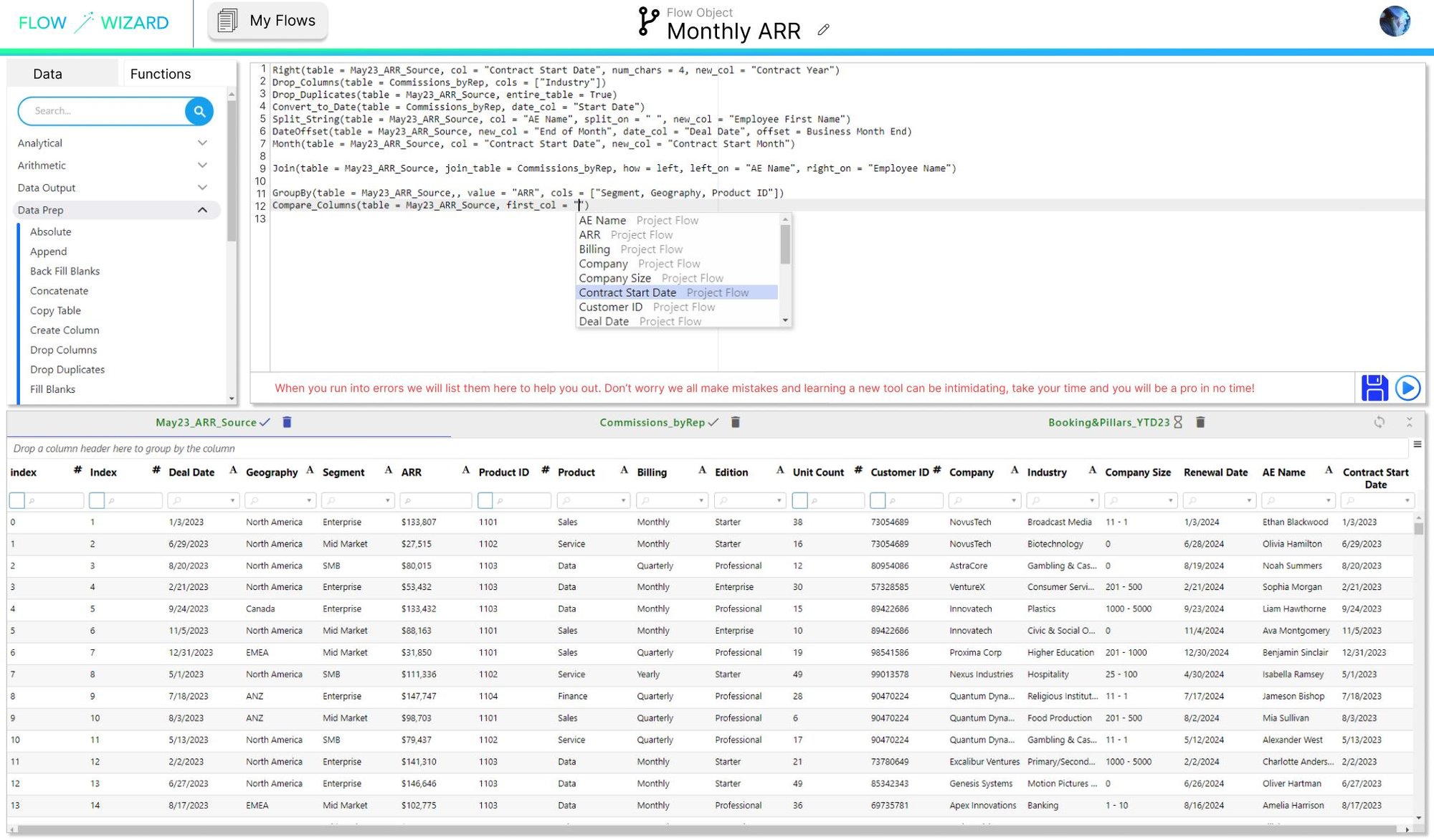Run the flow with the play button
1434x840 pixels.
(x=1407, y=388)
